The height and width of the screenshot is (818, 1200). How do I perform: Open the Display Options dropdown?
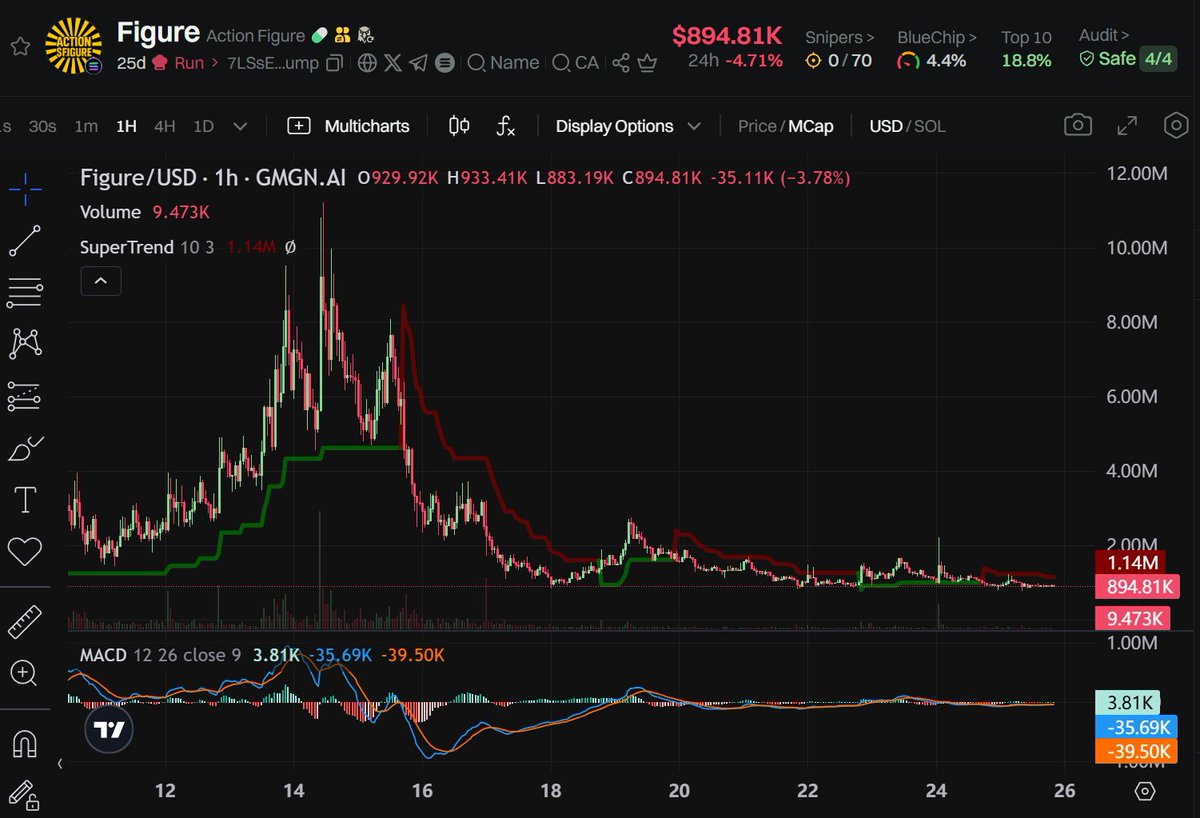pyautogui.click(x=628, y=126)
